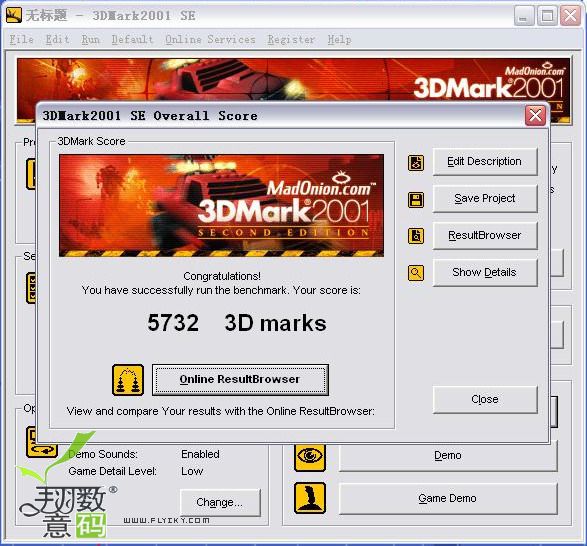This screenshot has height=546, width=587.
Task: Click the Game Detail Level Low value
Action: tap(192, 471)
